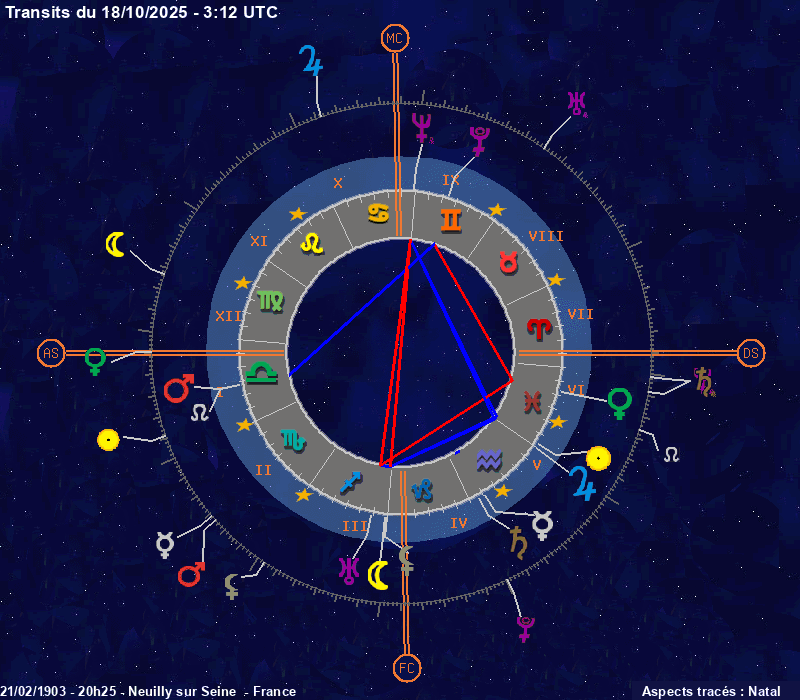Click the Taurus sign in the zodiac ring
This screenshot has width=800, height=700.
pos(510,262)
